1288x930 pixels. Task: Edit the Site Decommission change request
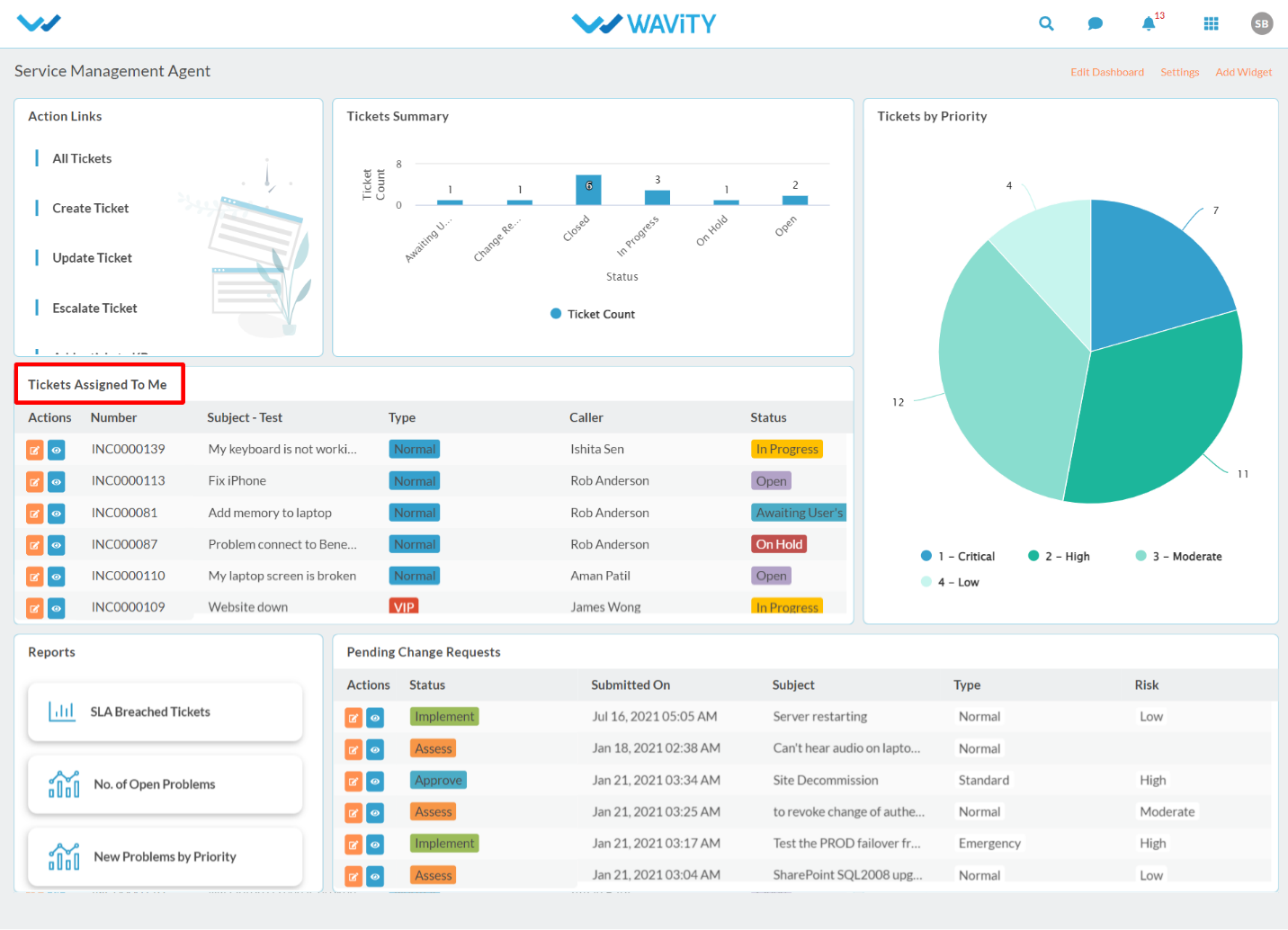coord(353,782)
